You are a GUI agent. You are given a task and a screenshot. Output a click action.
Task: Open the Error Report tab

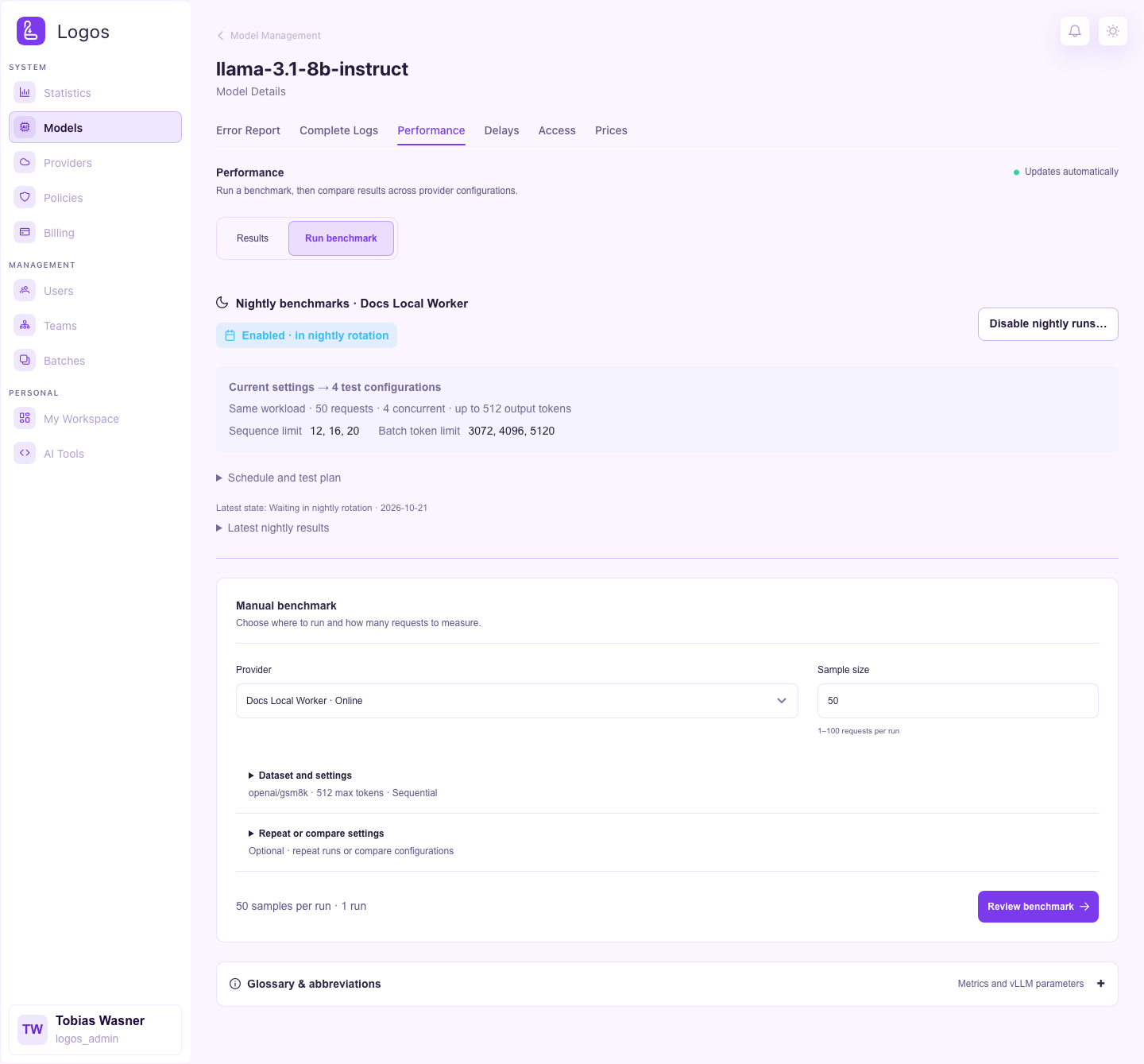pyautogui.click(x=248, y=130)
